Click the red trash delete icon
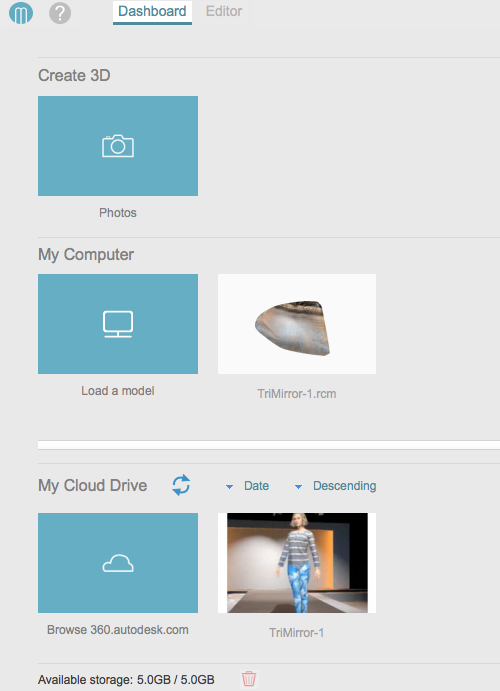Screen dimensions: 500x691 (x=249, y=679)
